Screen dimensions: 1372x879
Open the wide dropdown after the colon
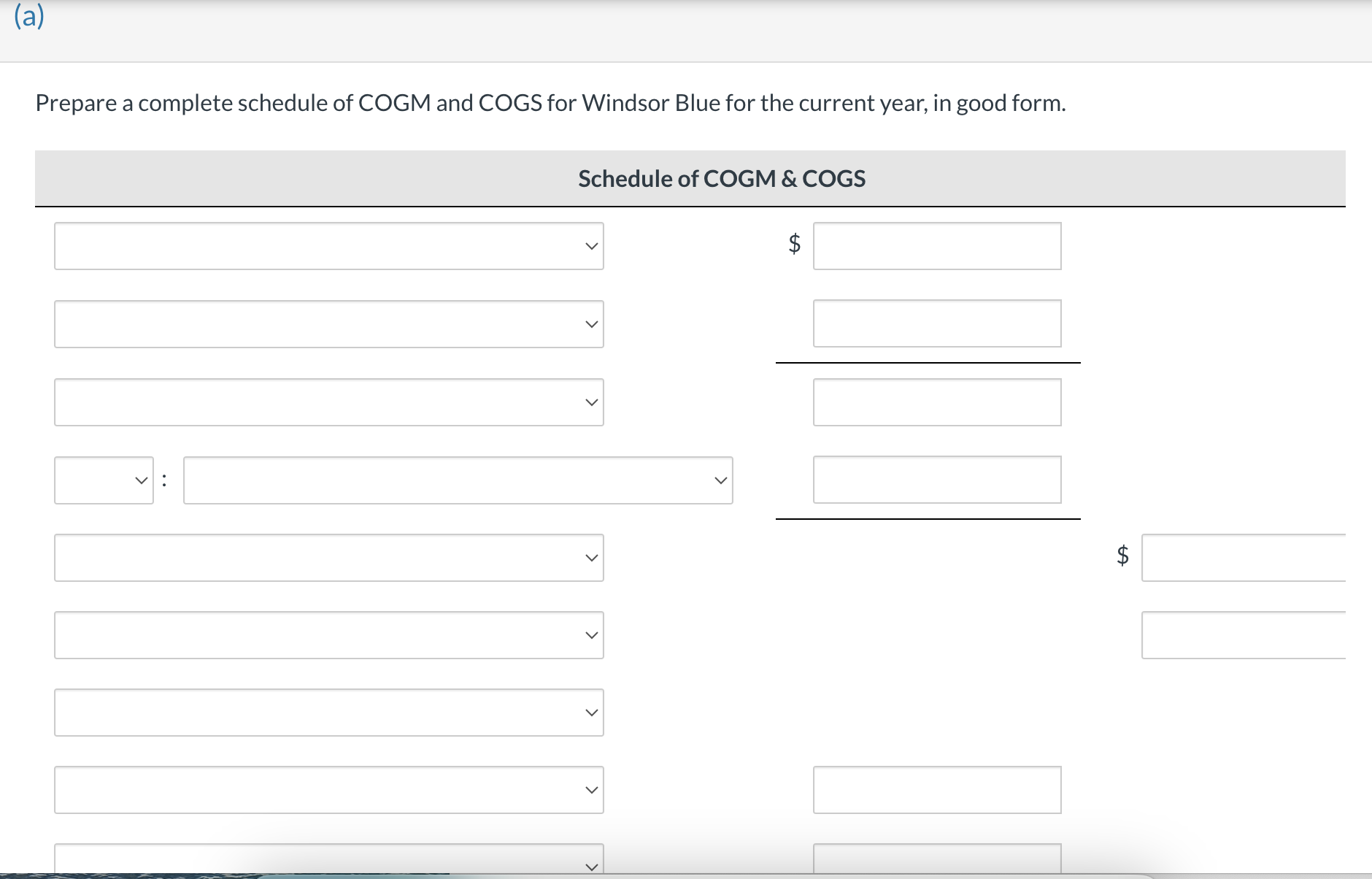point(458,480)
